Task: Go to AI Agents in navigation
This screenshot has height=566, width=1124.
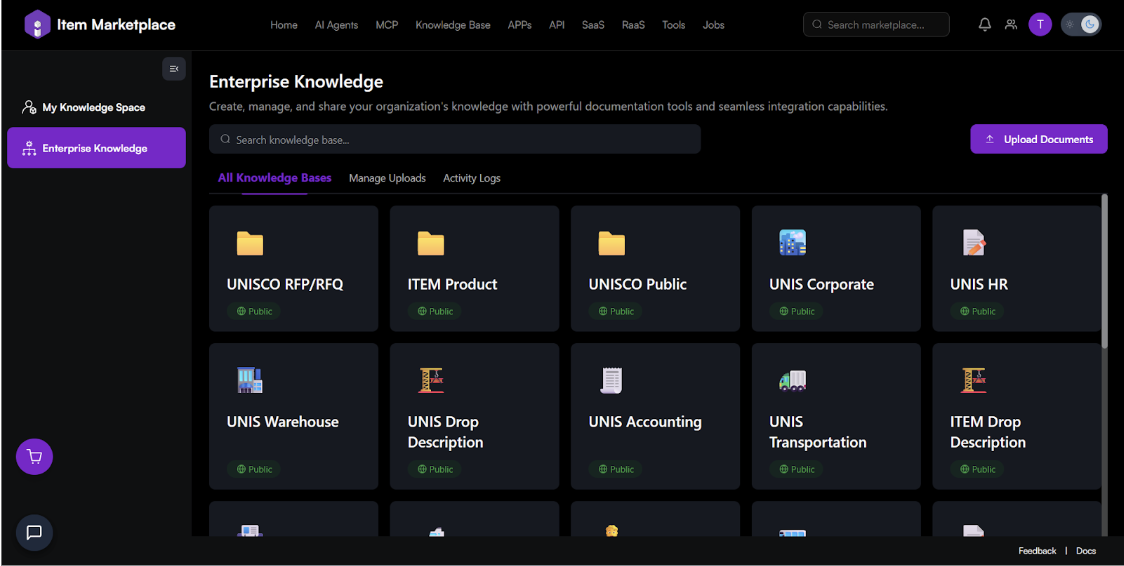Action: point(336,25)
